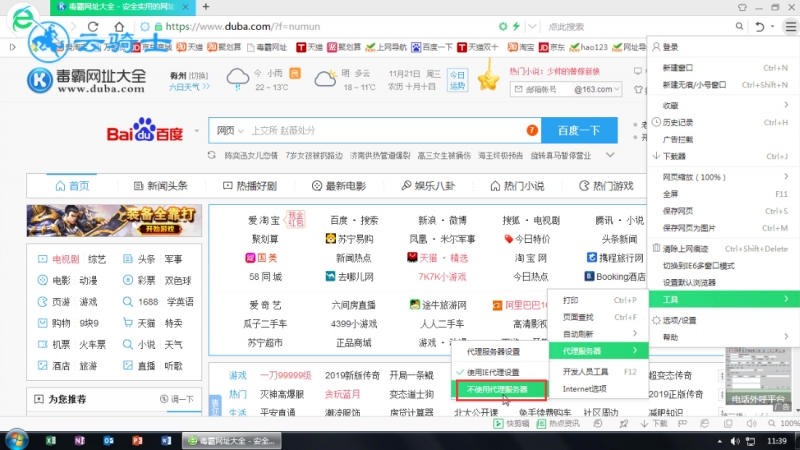Click the browser address bar URL

pyautogui.click(x=243, y=27)
